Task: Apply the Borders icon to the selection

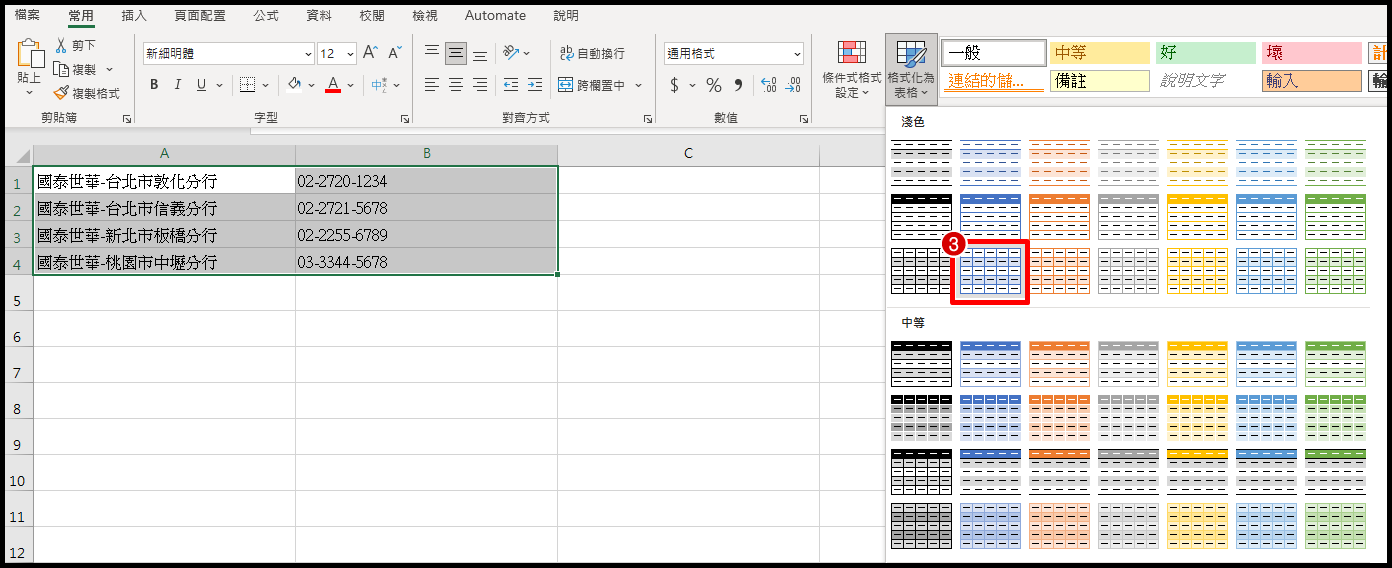Action: (x=247, y=85)
